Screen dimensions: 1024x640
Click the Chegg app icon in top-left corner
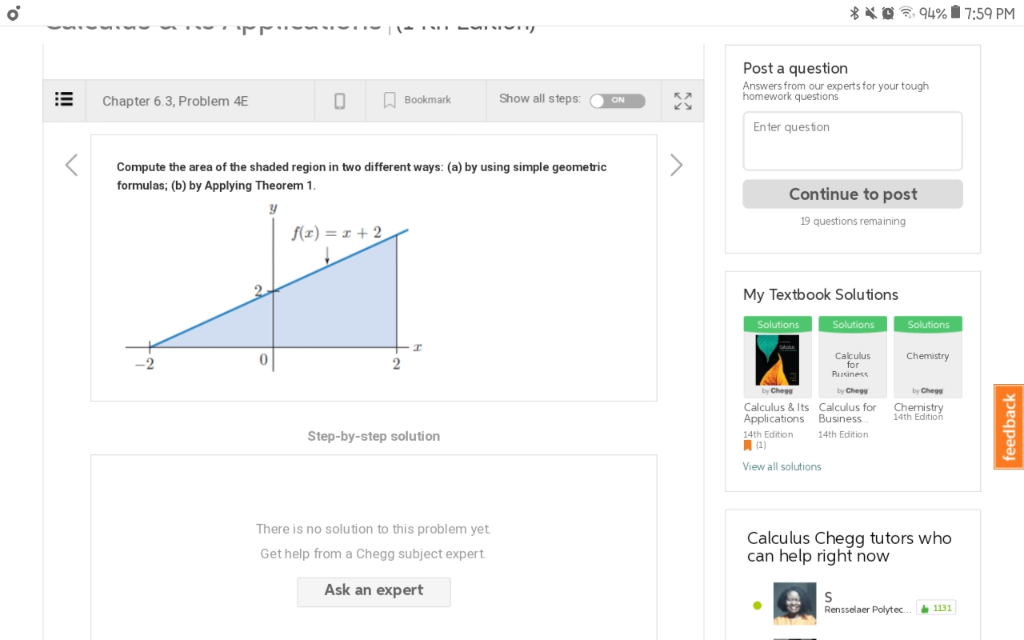12,13
